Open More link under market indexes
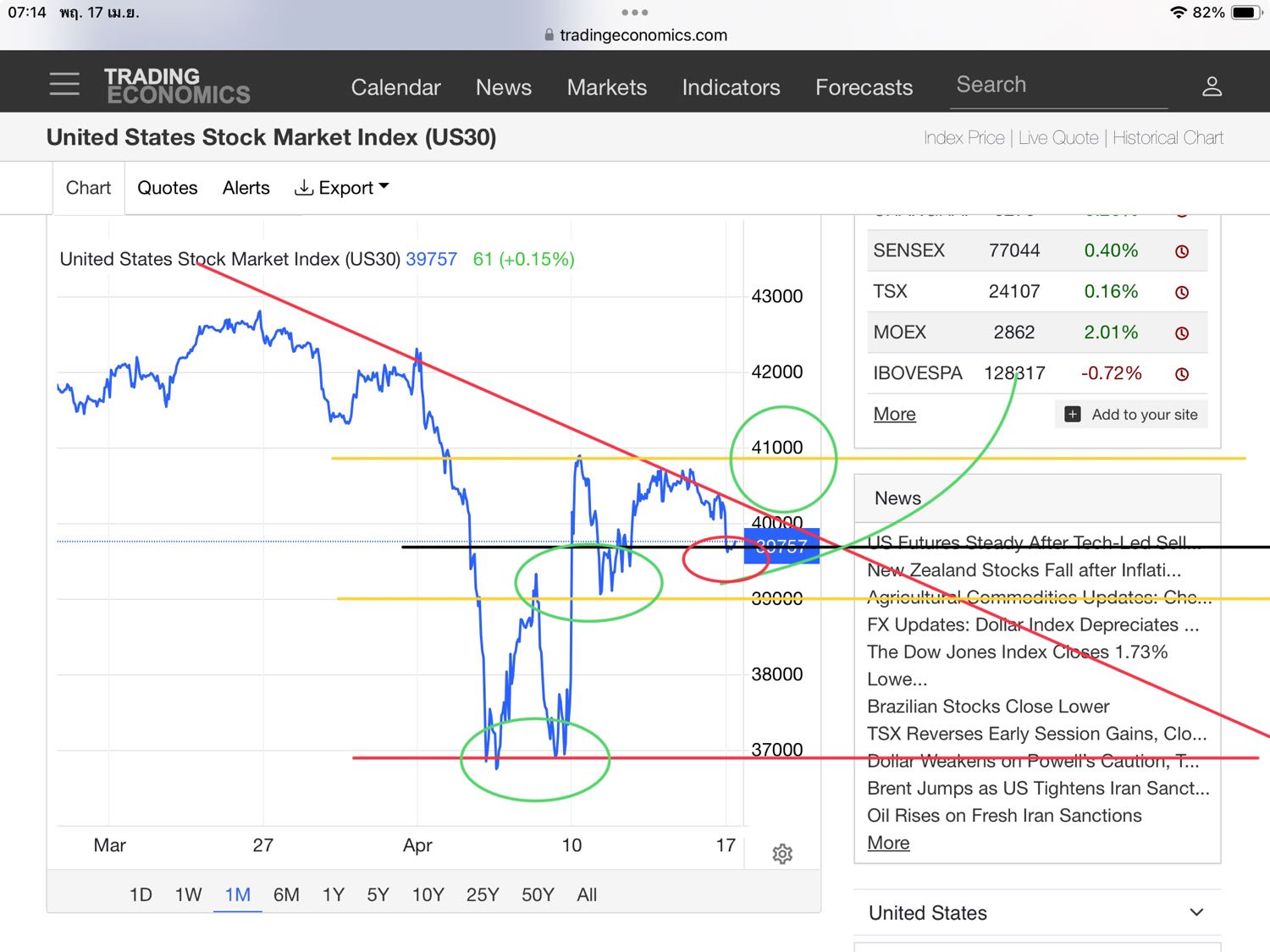1270x952 pixels. point(894,414)
